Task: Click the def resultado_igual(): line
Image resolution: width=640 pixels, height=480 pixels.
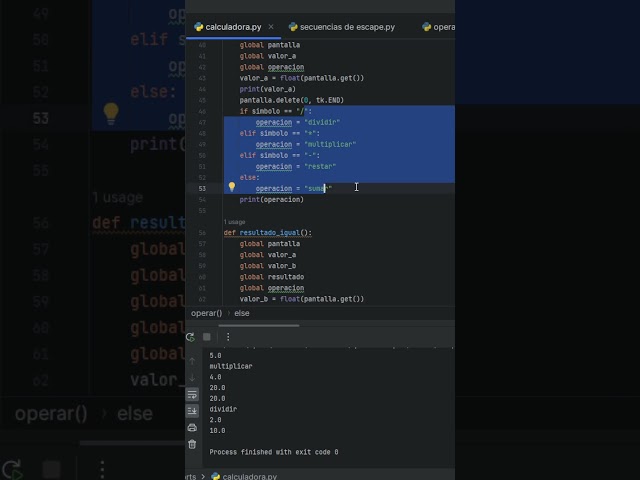Action: click(x=267, y=233)
